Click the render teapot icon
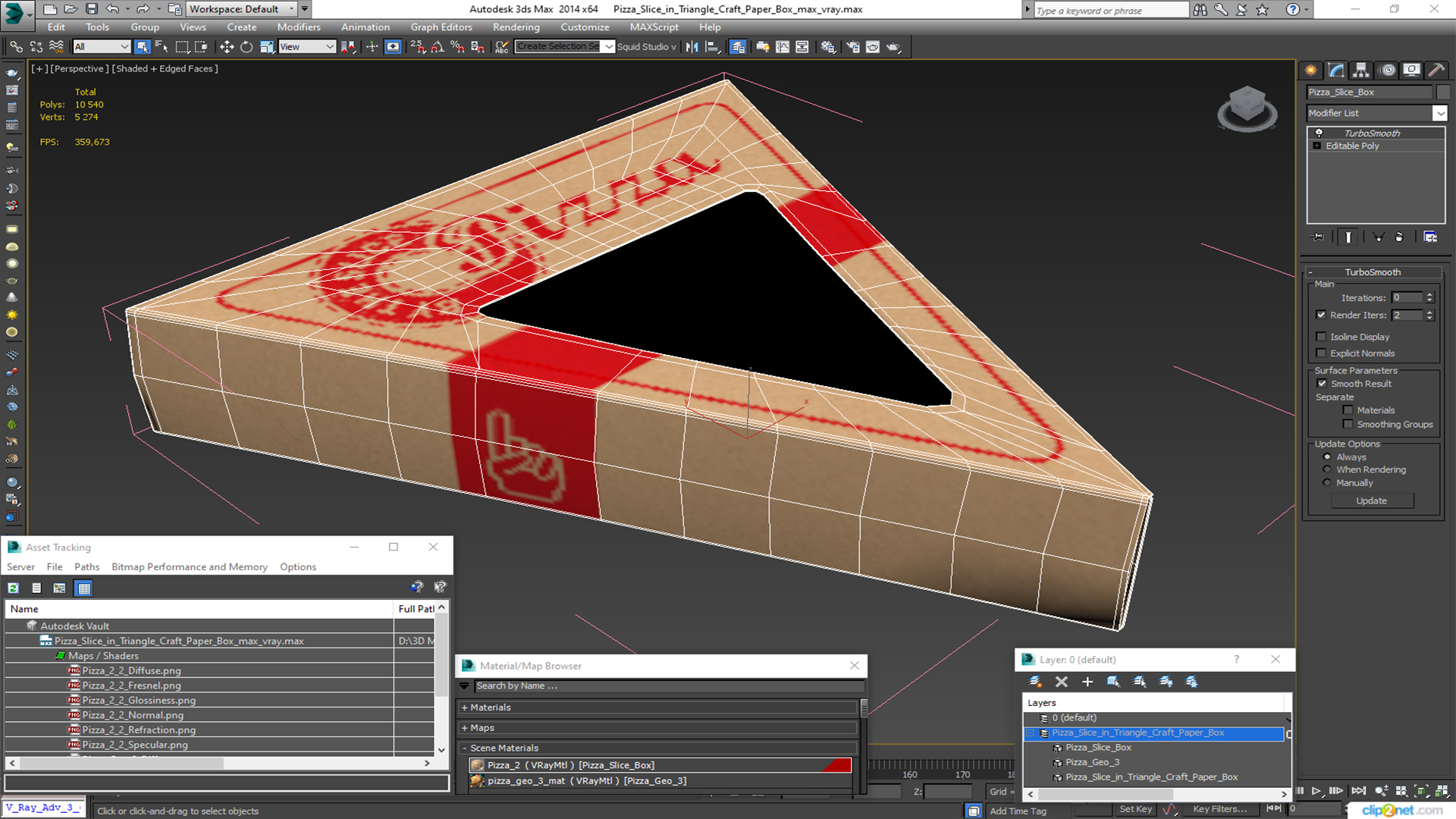The width and height of the screenshot is (1456, 819). [893, 47]
